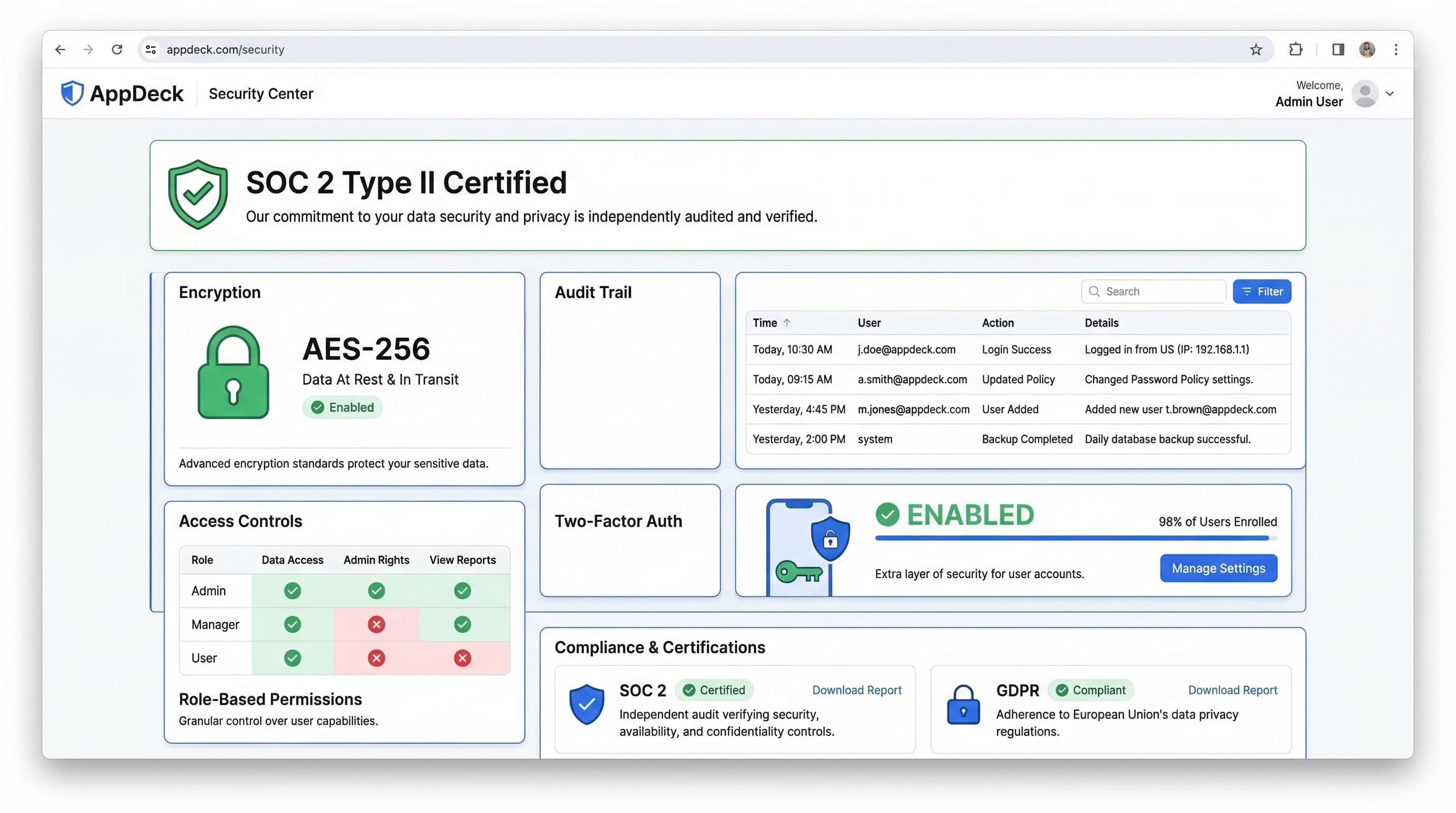Click the phone with key 2FA illustration
The height and width of the screenshot is (813, 1456).
coord(807,546)
